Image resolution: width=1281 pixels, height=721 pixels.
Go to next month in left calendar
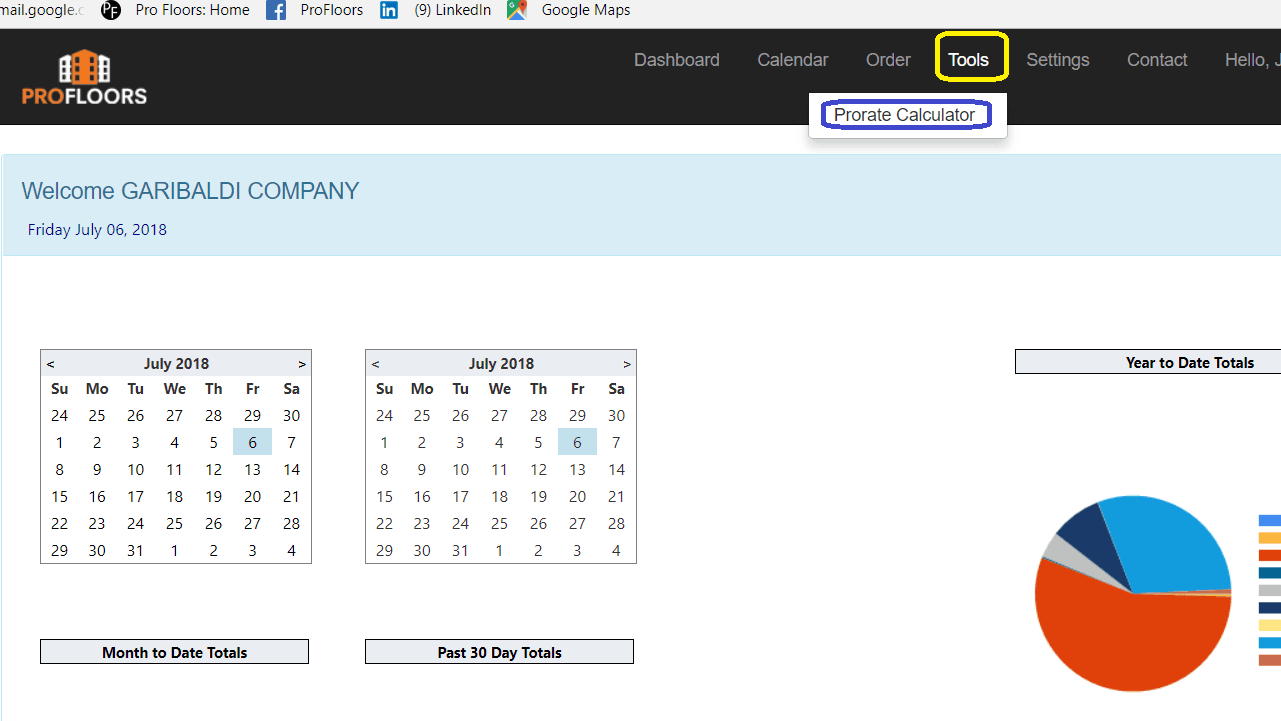tap(302, 364)
